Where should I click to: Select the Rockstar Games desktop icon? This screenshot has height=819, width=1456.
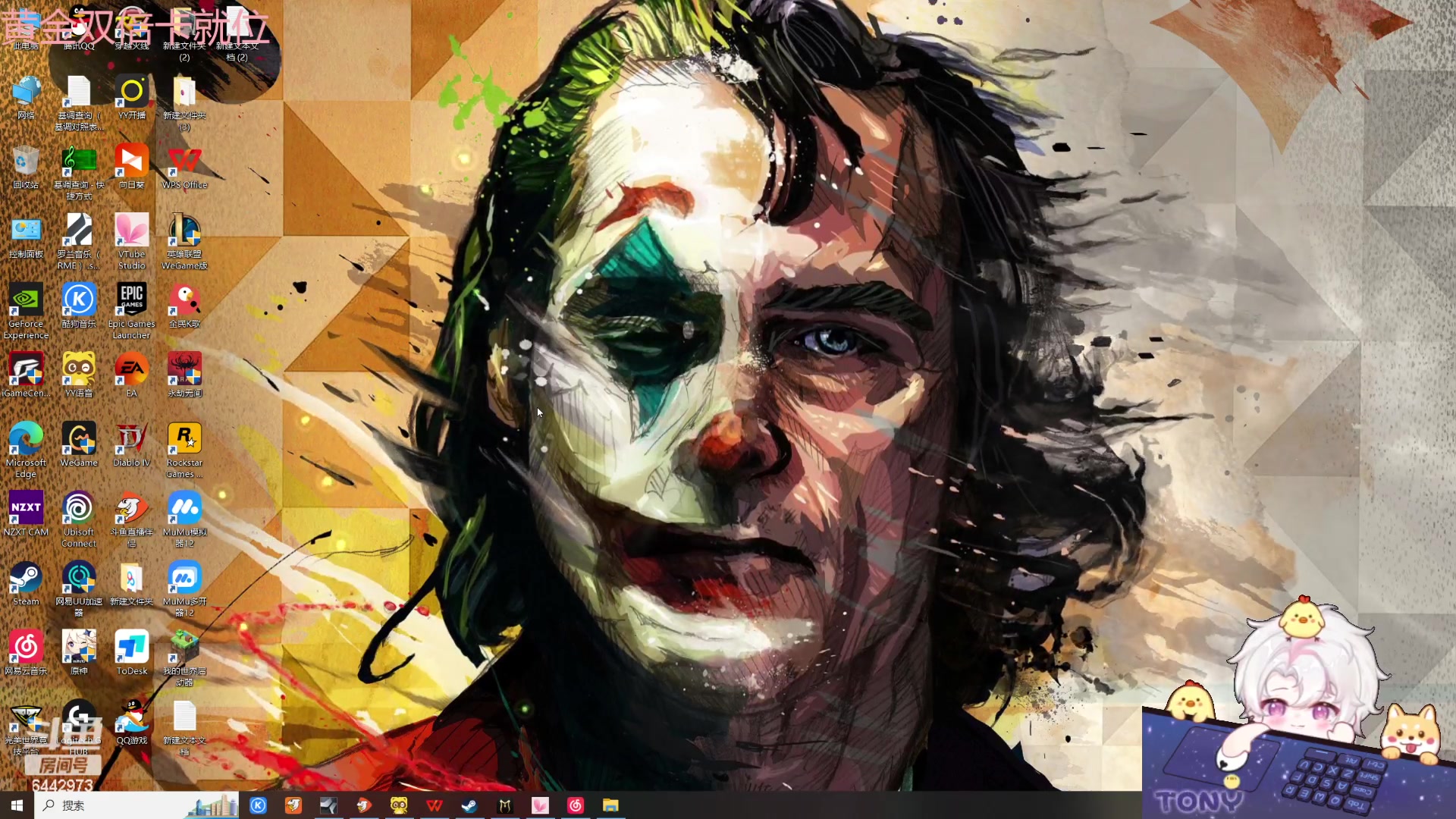[x=184, y=450]
